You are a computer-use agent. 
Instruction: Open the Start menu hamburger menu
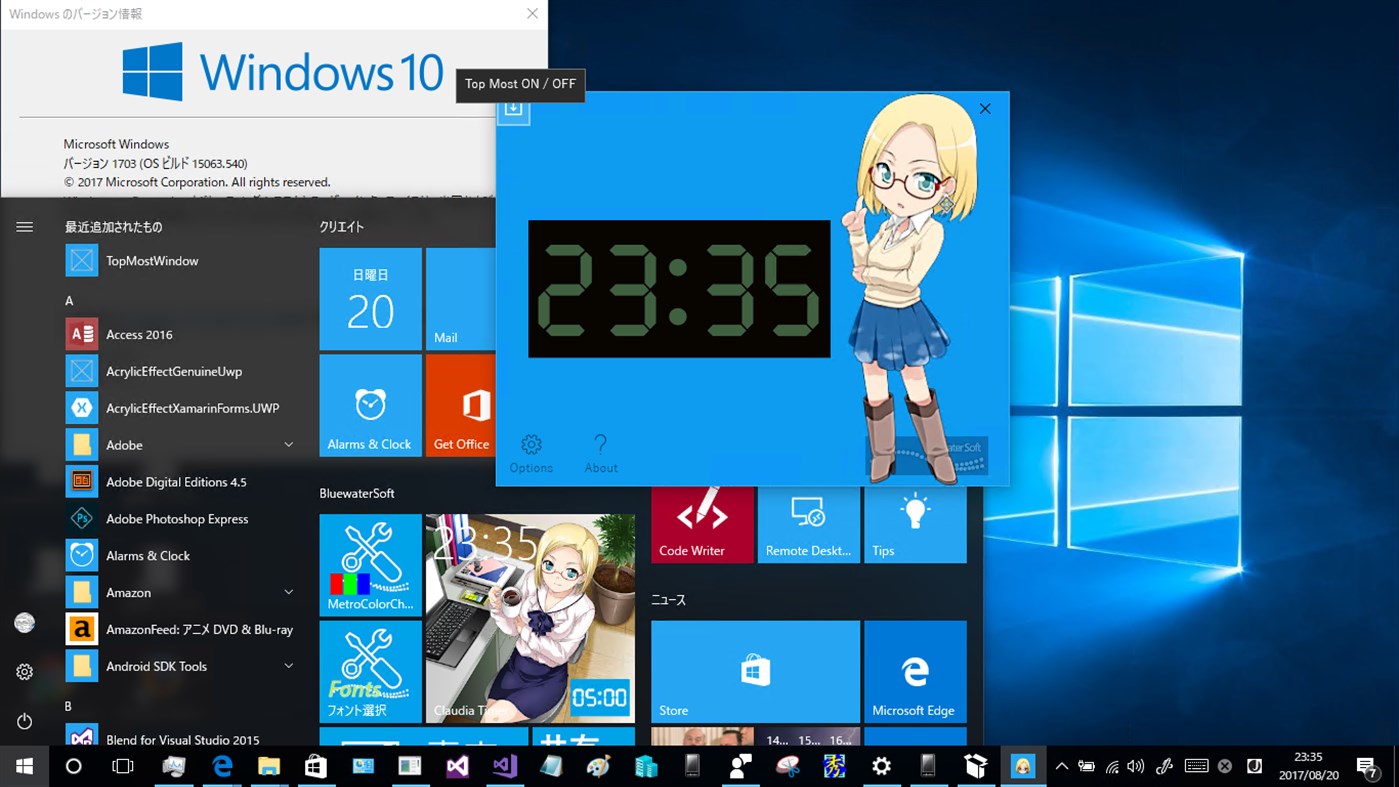(x=24, y=226)
